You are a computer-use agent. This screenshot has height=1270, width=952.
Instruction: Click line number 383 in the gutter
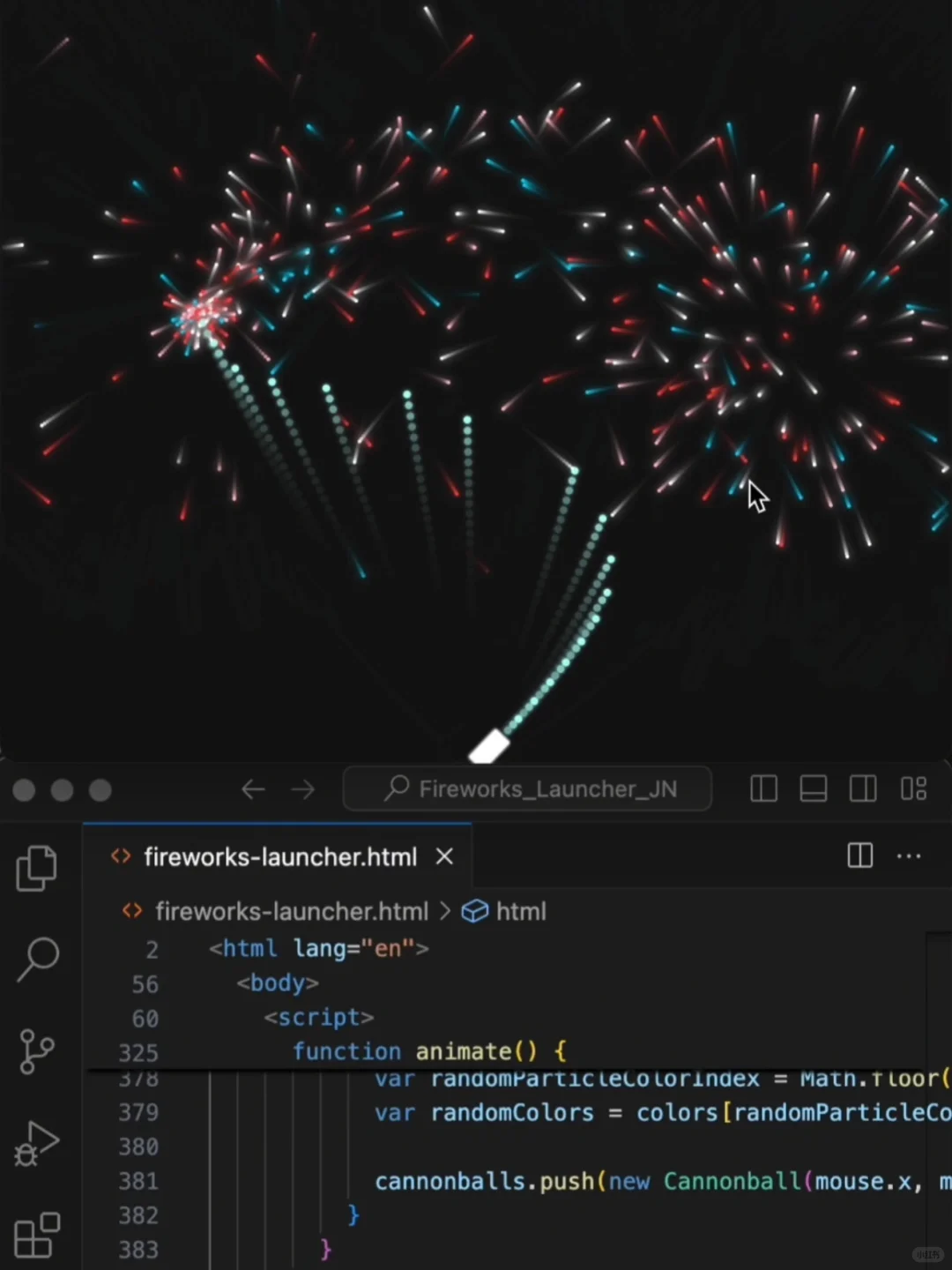coord(138,1250)
